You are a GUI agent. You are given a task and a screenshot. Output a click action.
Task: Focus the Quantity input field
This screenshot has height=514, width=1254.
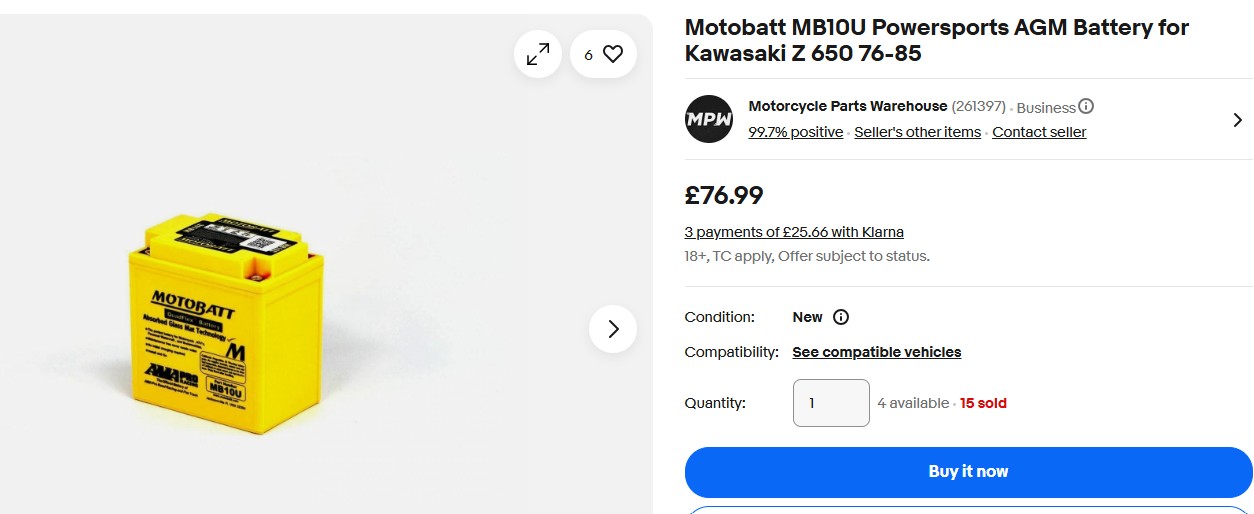(x=831, y=403)
